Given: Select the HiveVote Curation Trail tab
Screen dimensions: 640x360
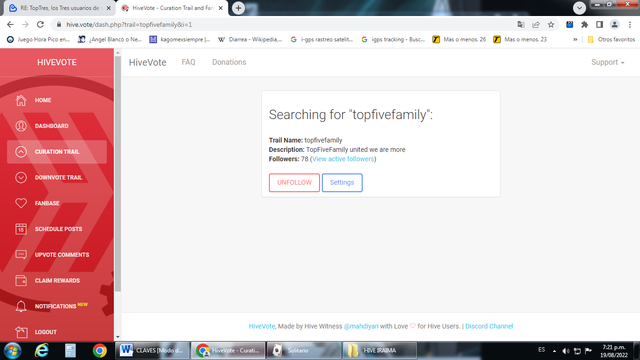Looking at the screenshot, I should click(171, 8).
